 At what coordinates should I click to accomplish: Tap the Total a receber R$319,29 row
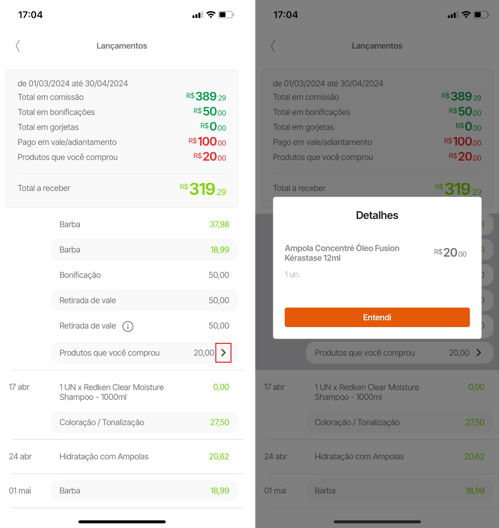122,188
